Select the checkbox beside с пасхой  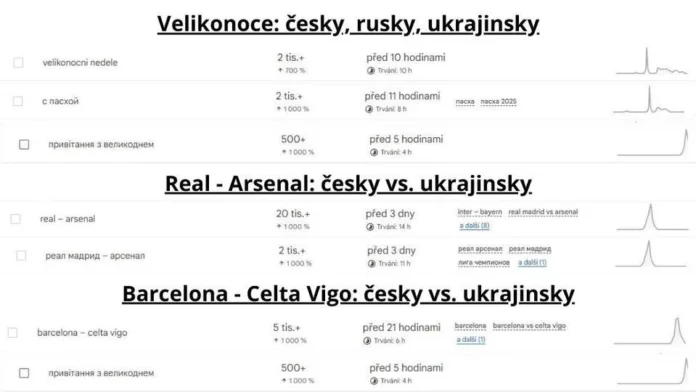coord(18,101)
